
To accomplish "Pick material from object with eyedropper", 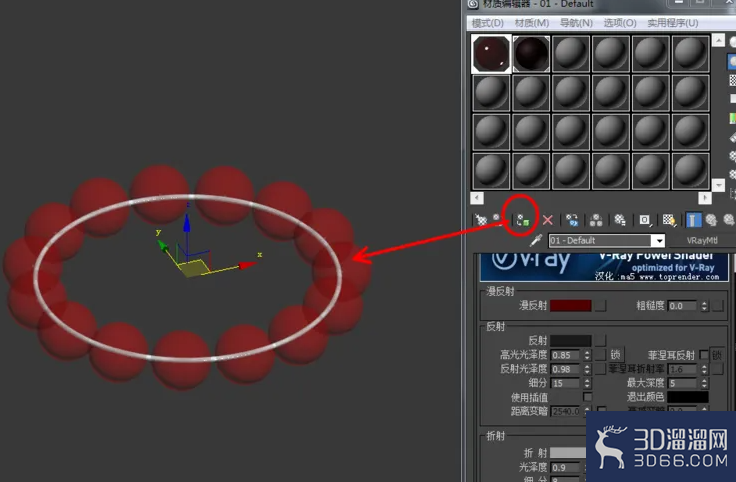I will click(536, 240).
